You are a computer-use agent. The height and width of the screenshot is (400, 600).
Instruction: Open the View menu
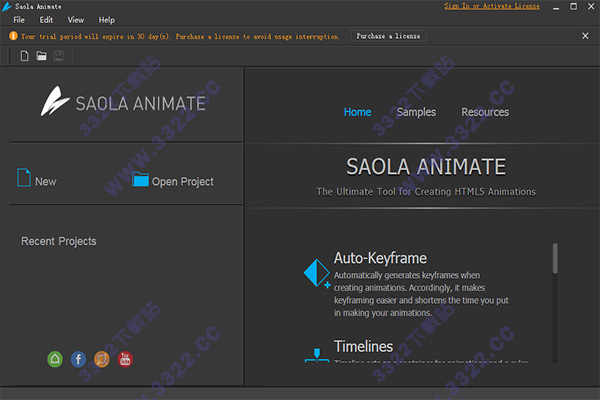[x=76, y=20]
